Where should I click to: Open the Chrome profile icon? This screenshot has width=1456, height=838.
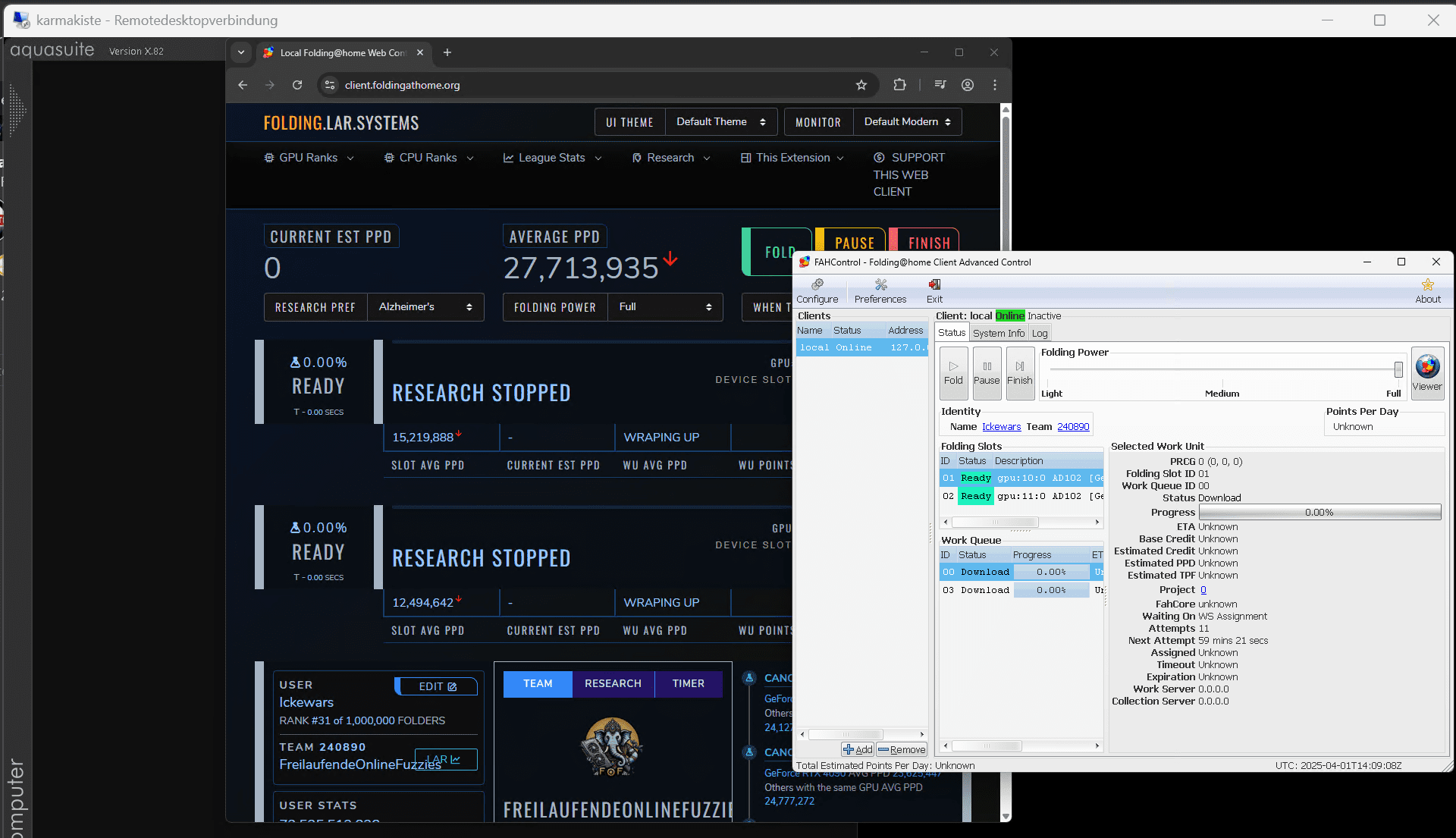tap(968, 85)
